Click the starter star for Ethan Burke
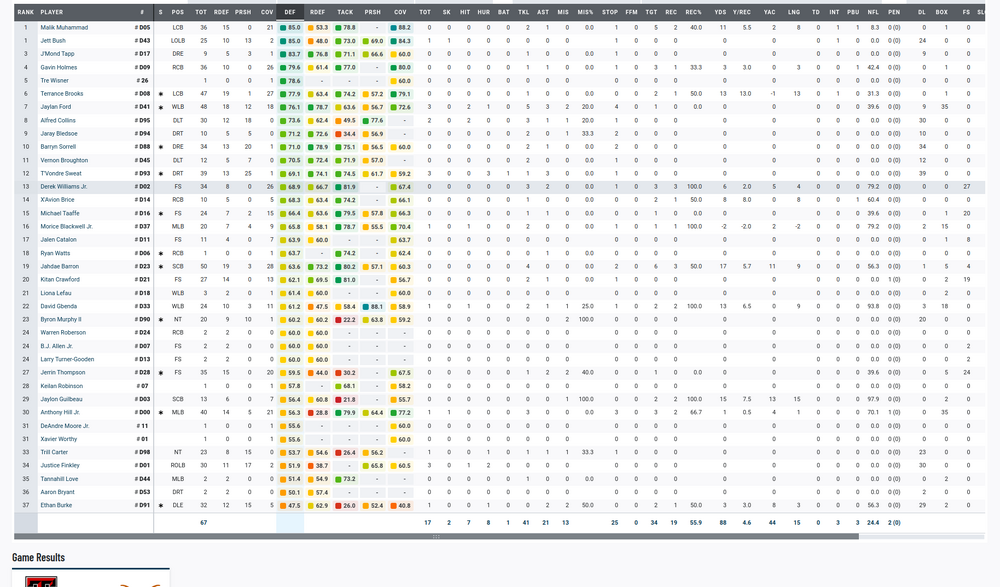The image size is (1000, 587). [161, 505]
